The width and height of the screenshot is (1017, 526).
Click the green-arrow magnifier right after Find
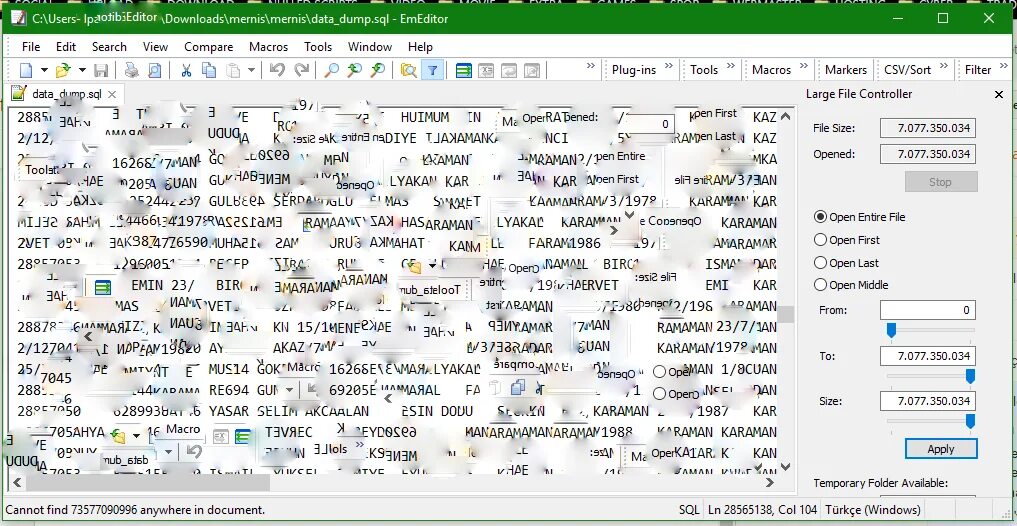(x=354, y=70)
